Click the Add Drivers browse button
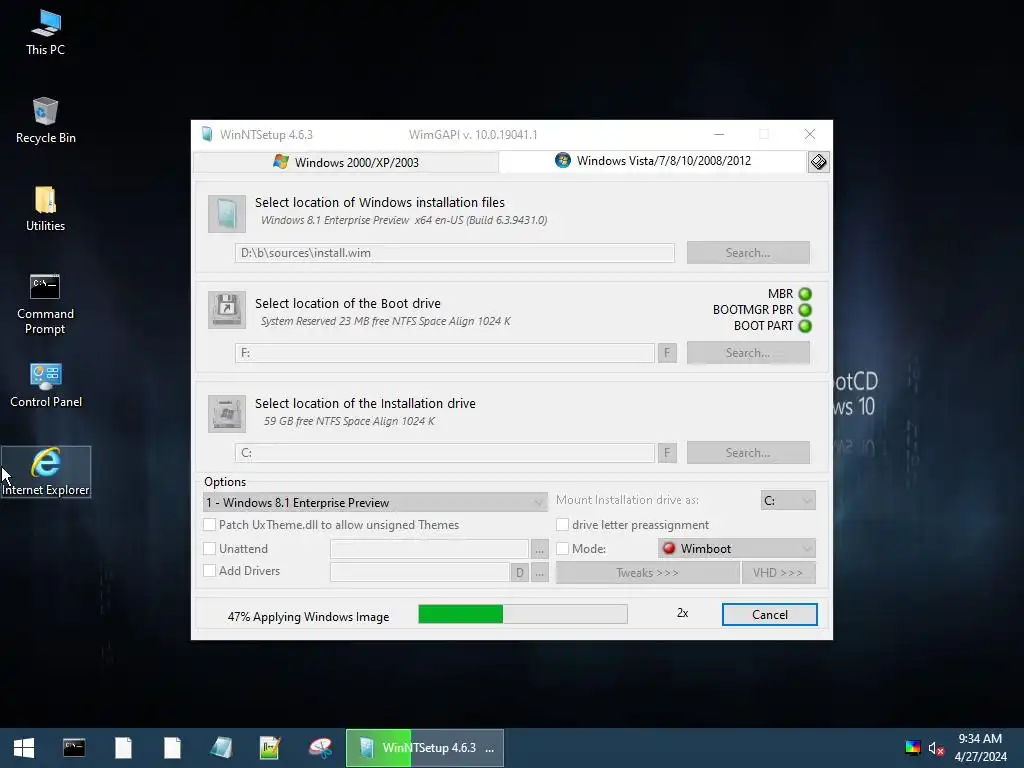This screenshot has height=768, width=1024. coord(539,573)
